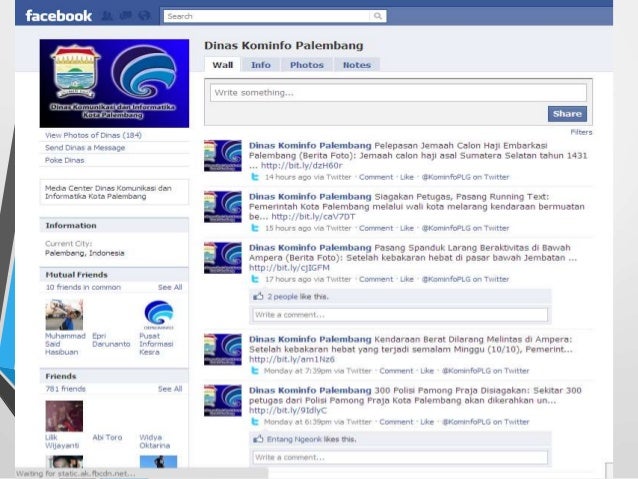Switch to the Photos tab
Viewport: 638px width, 479px height.
(x=307, y=65)
